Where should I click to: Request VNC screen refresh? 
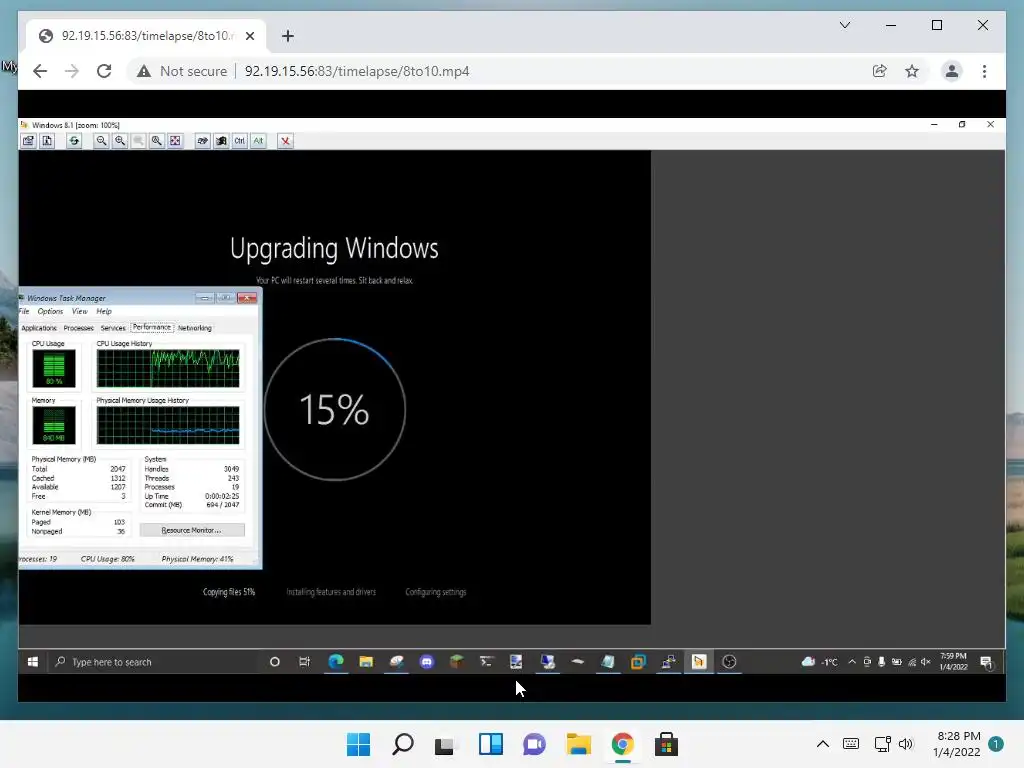(74, 140)
